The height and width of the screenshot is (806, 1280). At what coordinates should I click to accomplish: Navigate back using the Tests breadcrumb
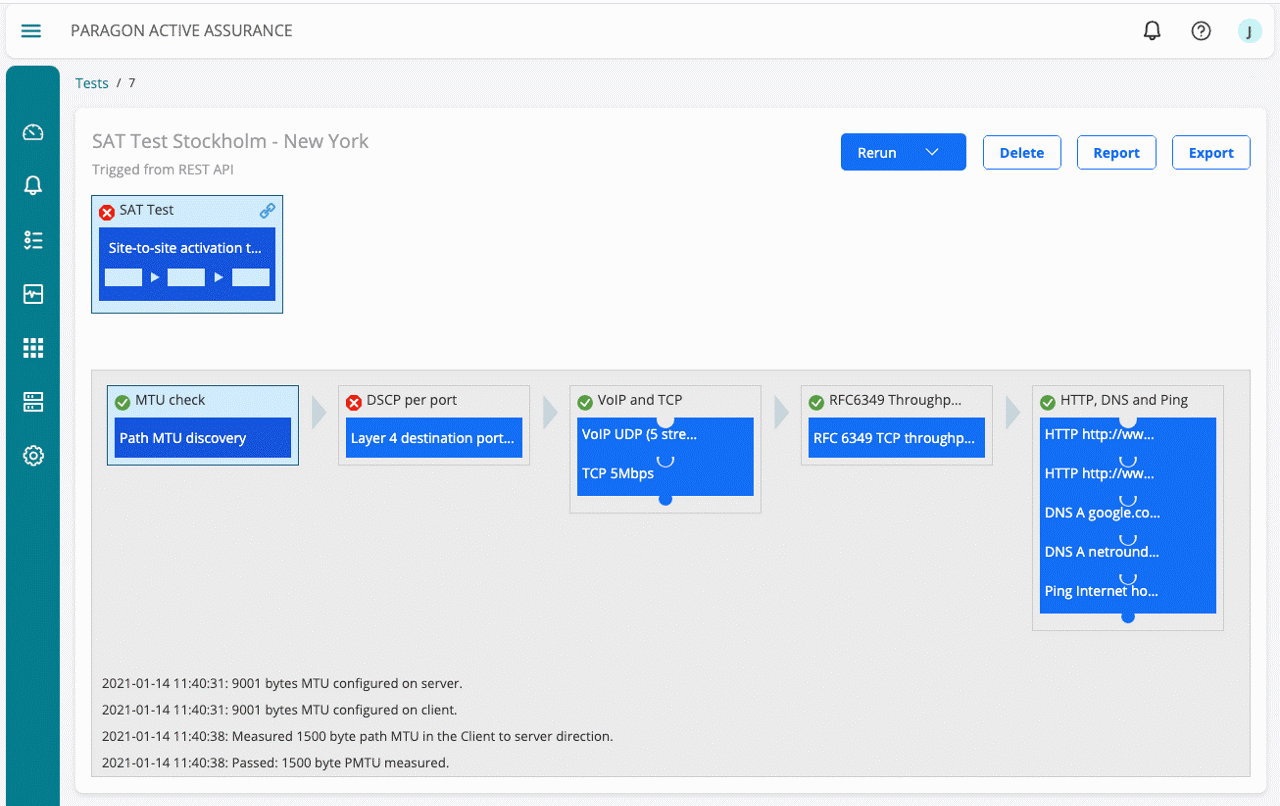coord(92,83)
